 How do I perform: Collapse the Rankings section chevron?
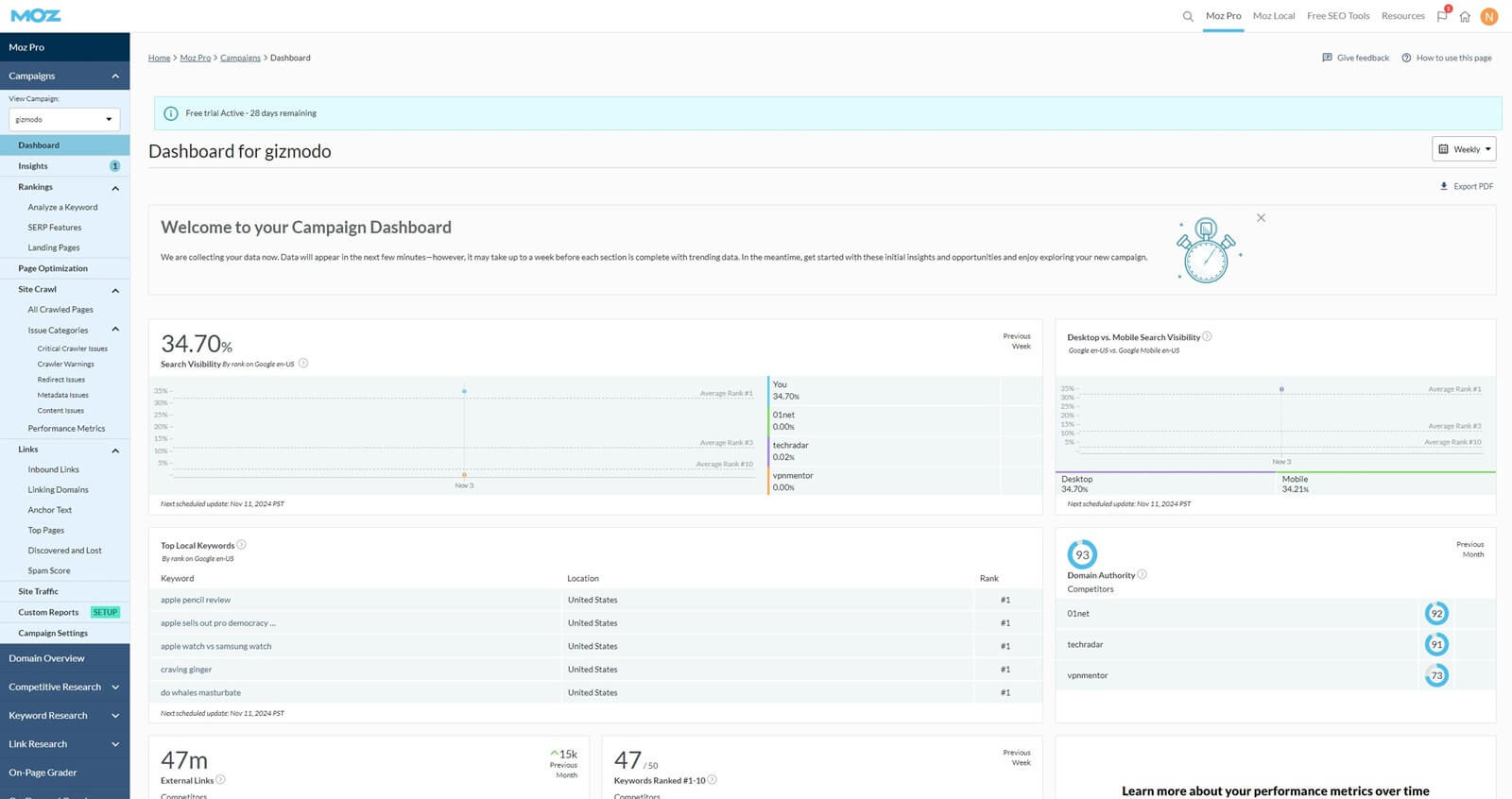115,188
